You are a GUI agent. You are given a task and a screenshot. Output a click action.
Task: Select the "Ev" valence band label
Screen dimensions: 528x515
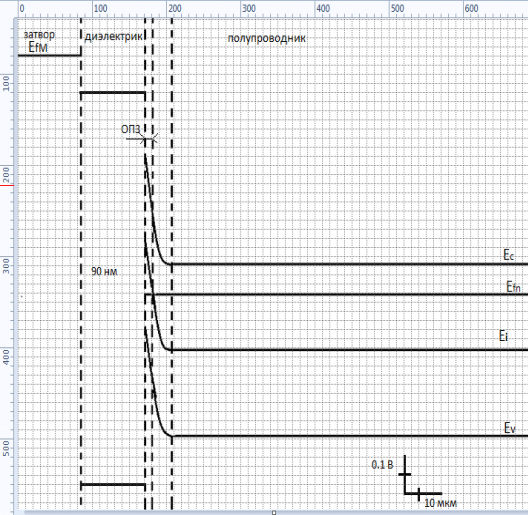point(510,428)
